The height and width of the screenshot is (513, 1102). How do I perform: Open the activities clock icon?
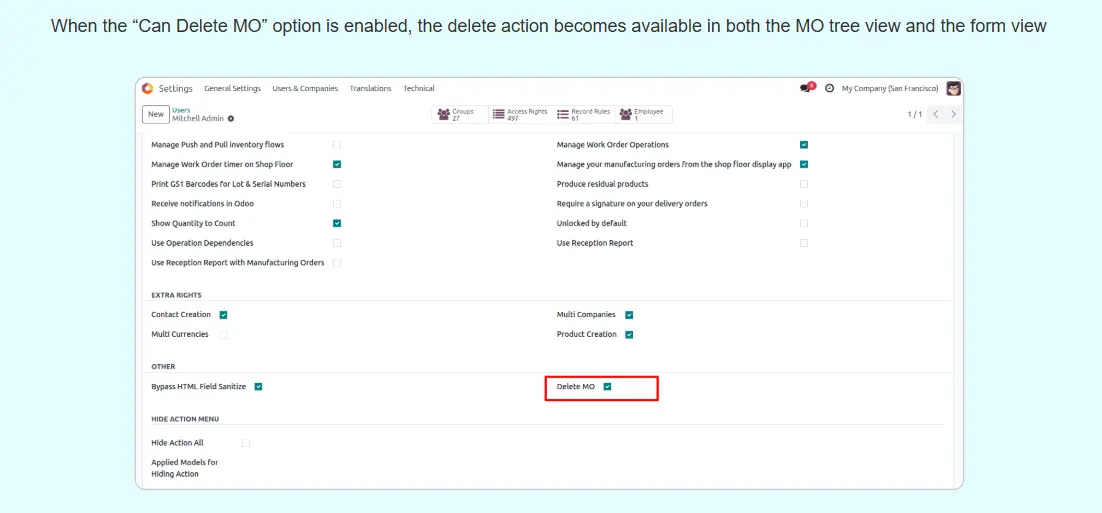click(829, 88)
